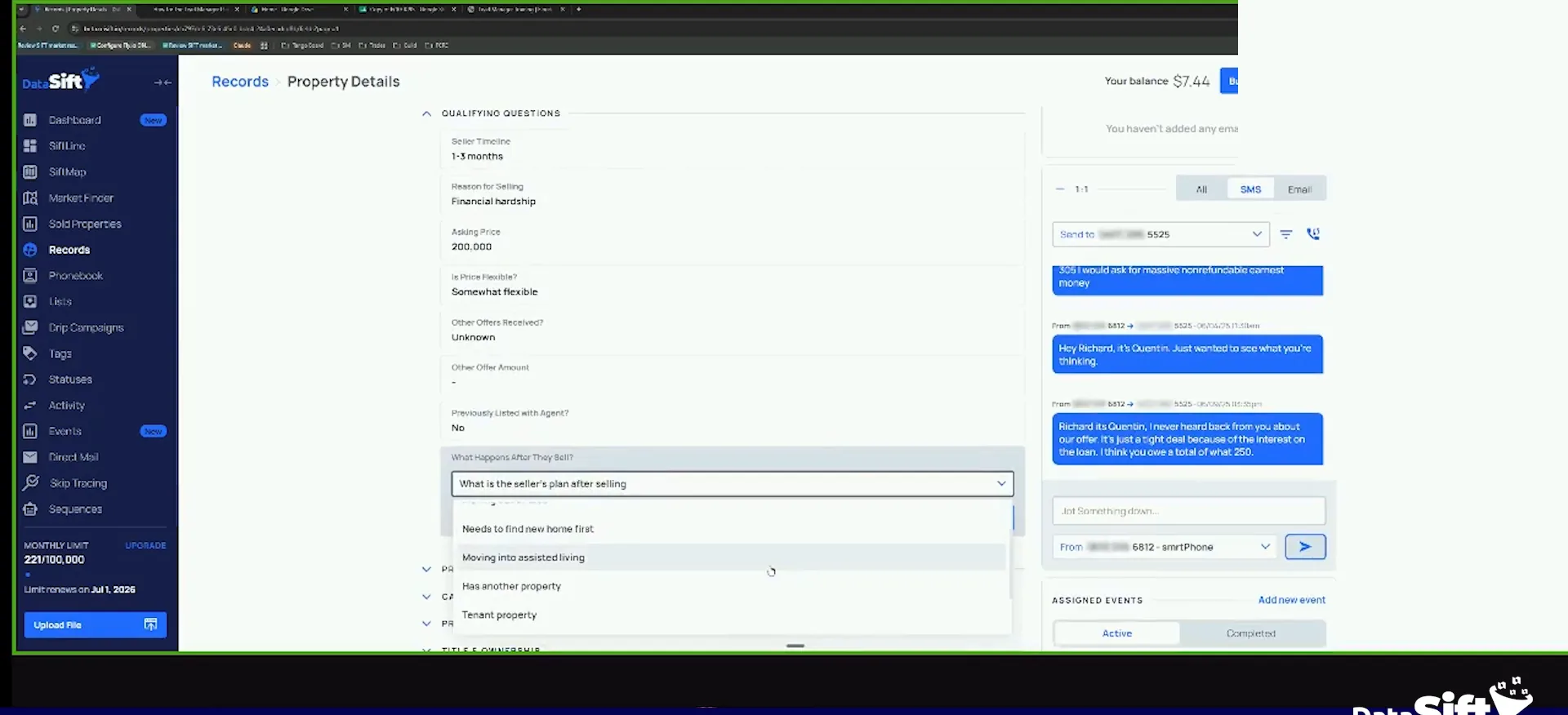The width and height of the screenshot is (1568, 715).
Task: Send the message with arrow button
Action: click(1305, 547)
